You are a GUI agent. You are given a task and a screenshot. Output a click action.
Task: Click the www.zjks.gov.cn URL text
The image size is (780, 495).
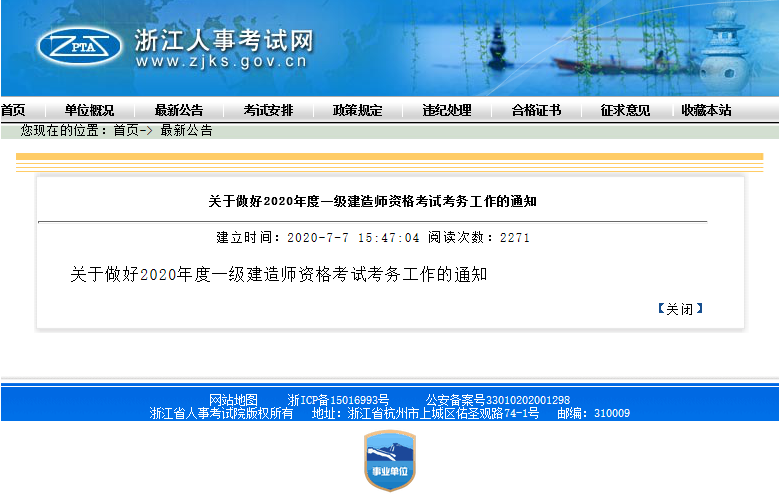coord(221,62)
